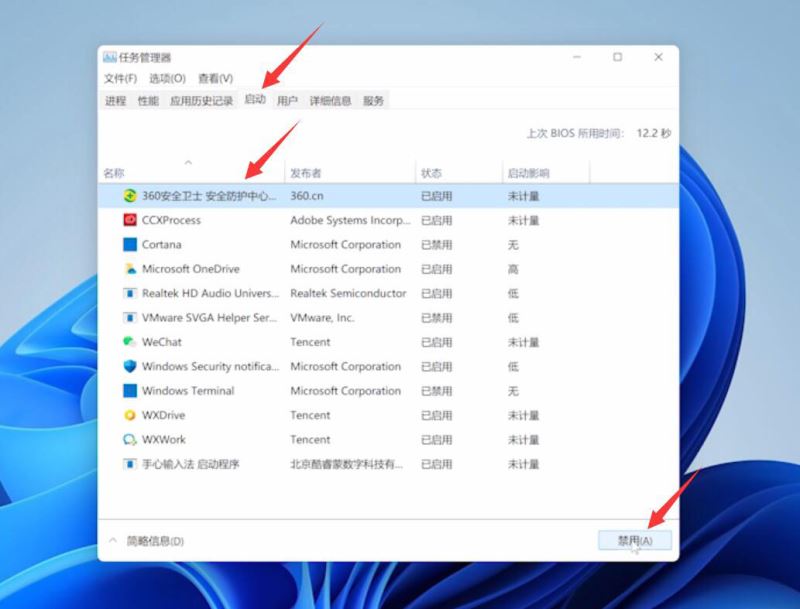Screen dimensions: 800x609
Task: Click the Windows Terminal icon
Action: coord(129,391)
